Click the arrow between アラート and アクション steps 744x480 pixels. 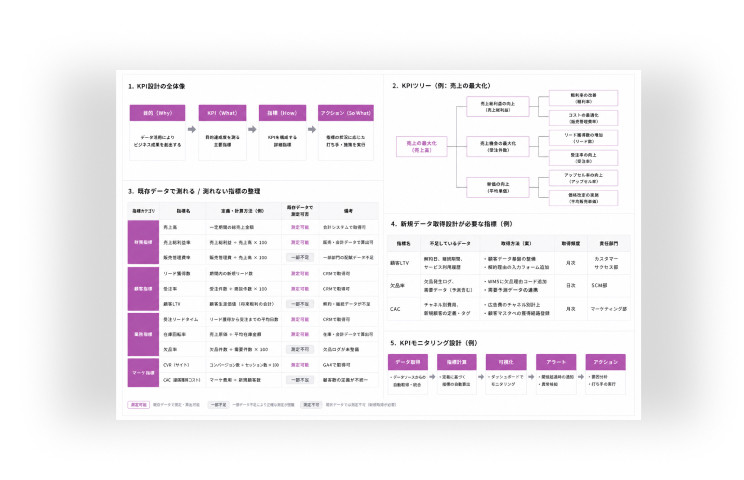tap(581, 377)
